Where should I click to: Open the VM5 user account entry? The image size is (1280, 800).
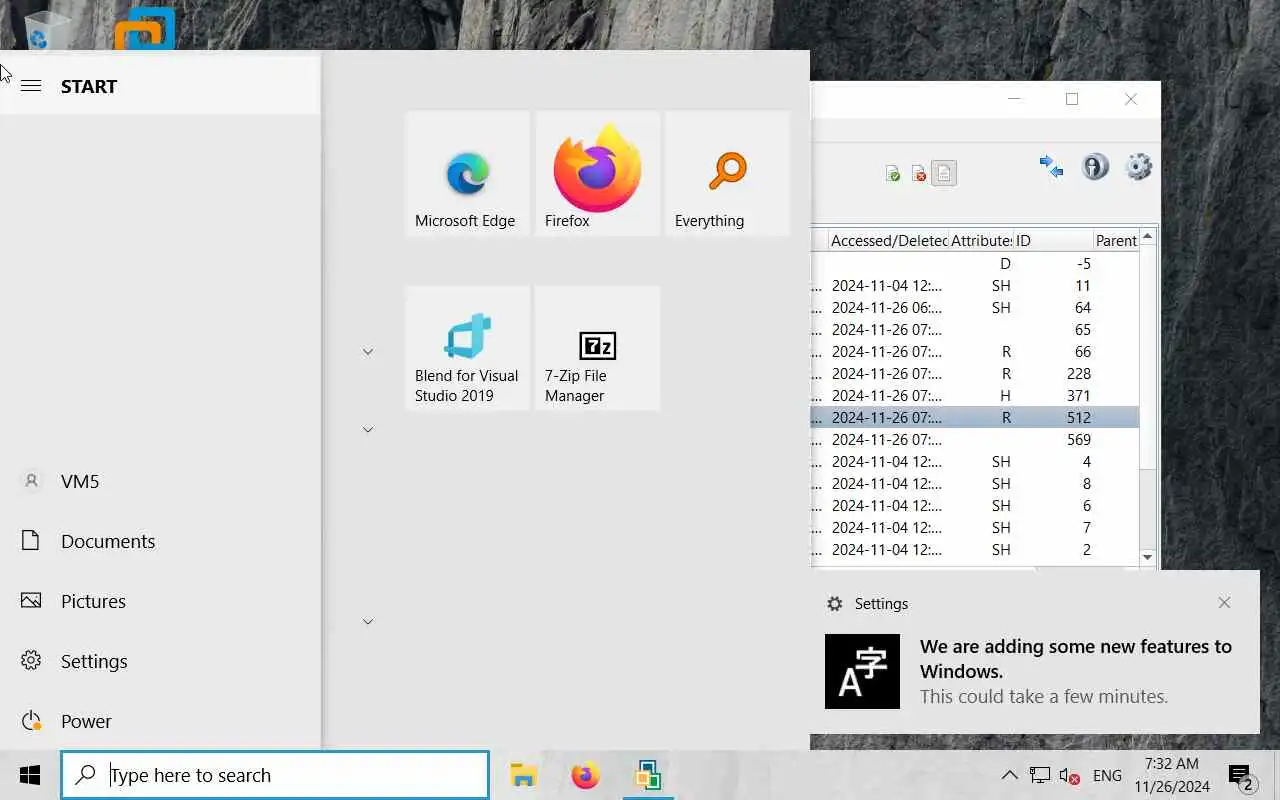coord(160,481)
